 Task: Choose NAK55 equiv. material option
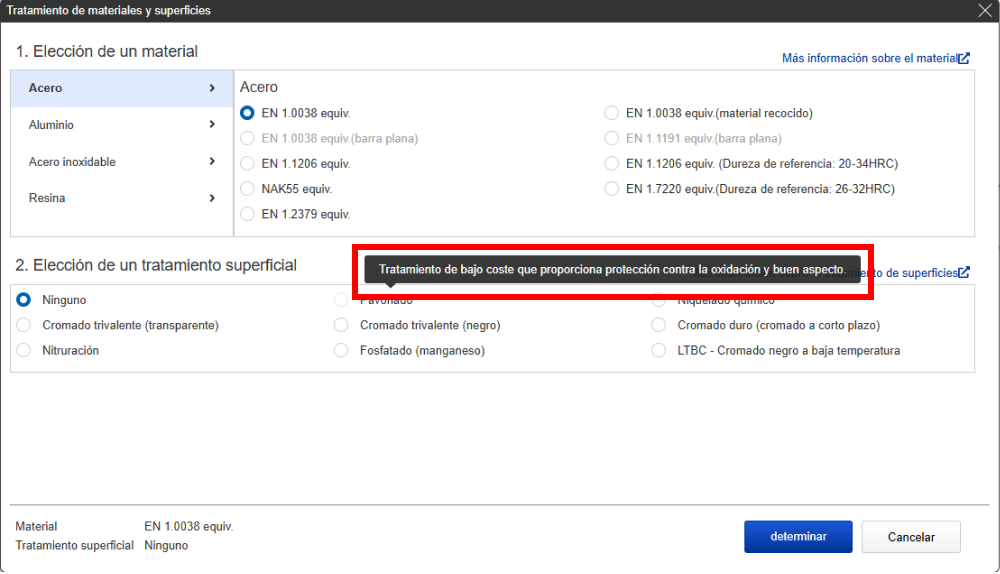(x=248, y=188)
